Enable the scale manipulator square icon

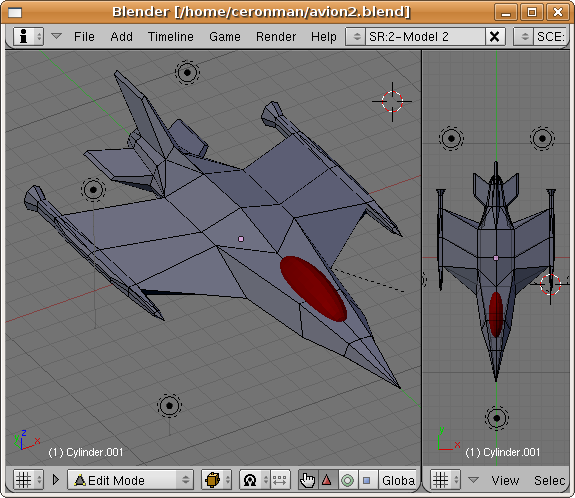367,480
